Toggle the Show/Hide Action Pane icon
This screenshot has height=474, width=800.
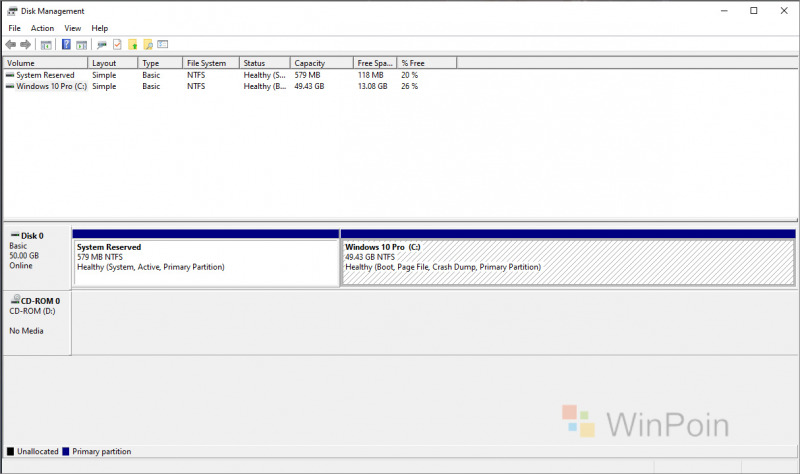click(82, 45)
